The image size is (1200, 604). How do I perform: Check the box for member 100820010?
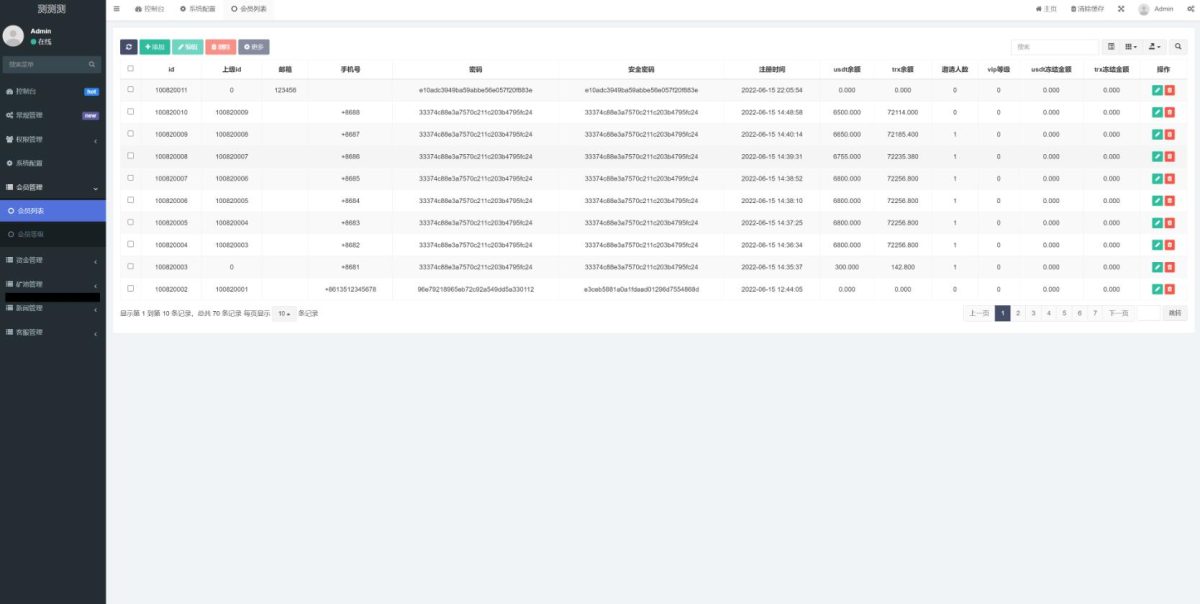pyautogui.click(x=130, y=112)
